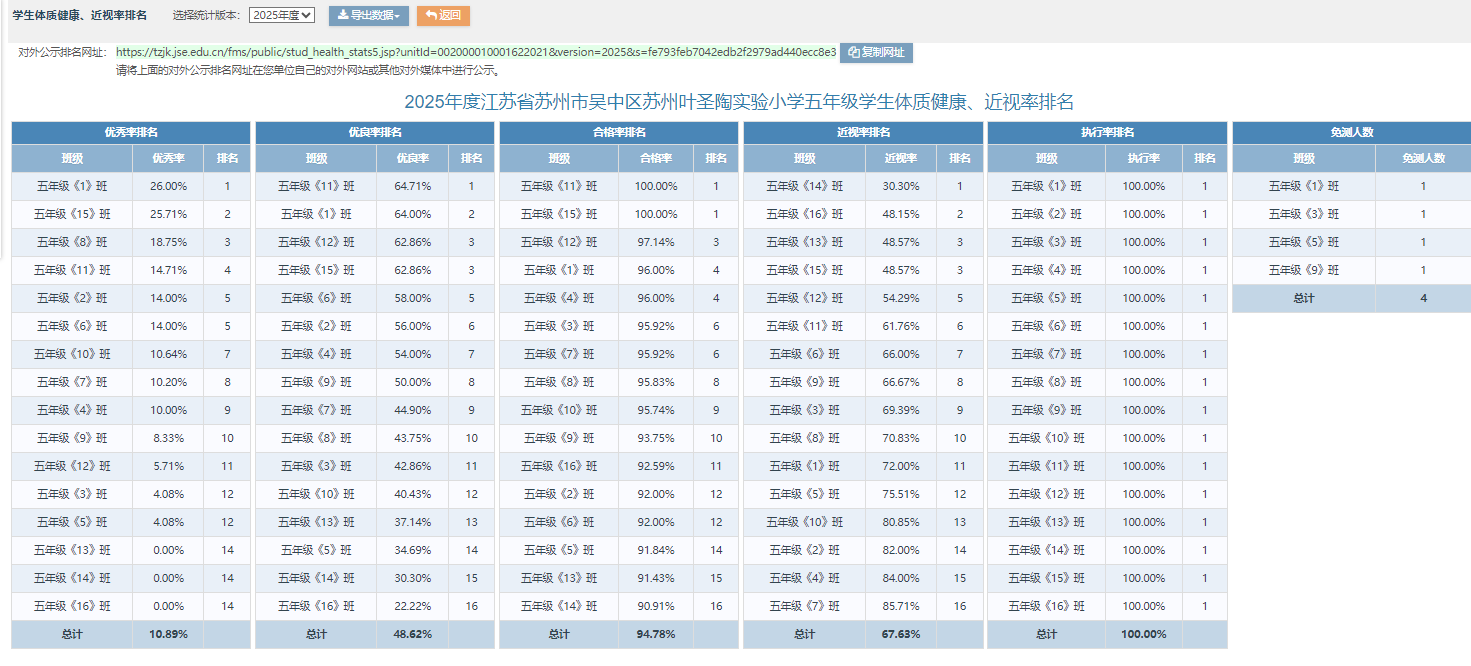Click the 优秀率排名 table header
This screenshot has width=1471, height=666.
click(131, 132)
